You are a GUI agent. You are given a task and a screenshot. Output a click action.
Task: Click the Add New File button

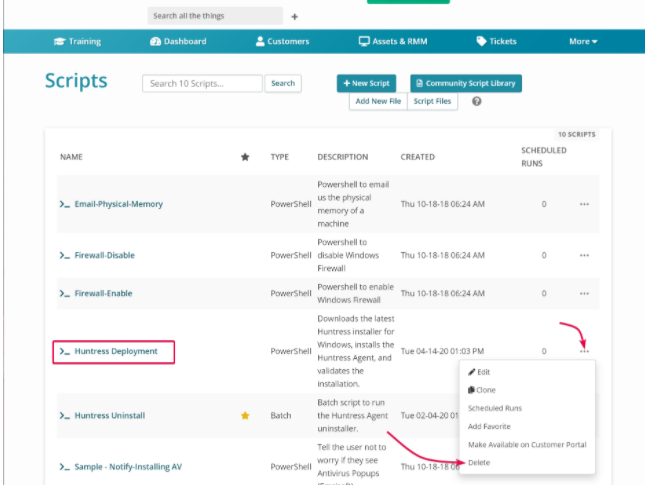click(378, 101)
